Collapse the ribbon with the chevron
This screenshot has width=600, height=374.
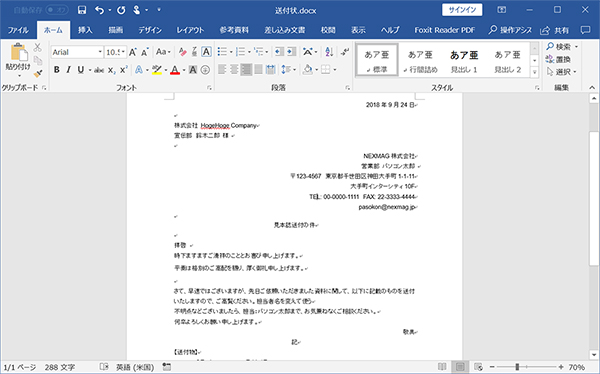(592, 88)
